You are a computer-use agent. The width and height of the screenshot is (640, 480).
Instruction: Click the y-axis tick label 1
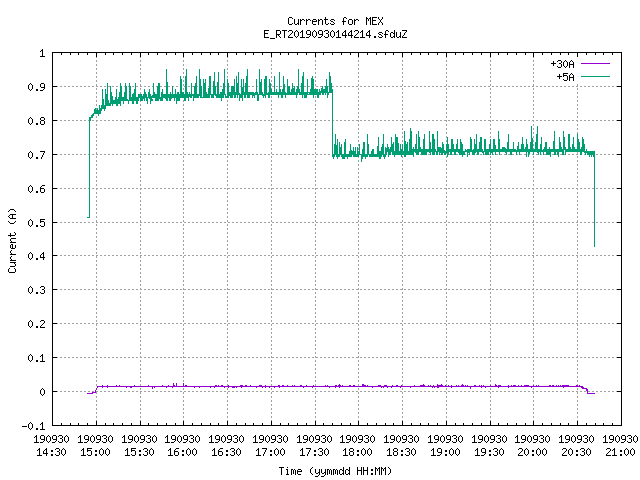42,53
